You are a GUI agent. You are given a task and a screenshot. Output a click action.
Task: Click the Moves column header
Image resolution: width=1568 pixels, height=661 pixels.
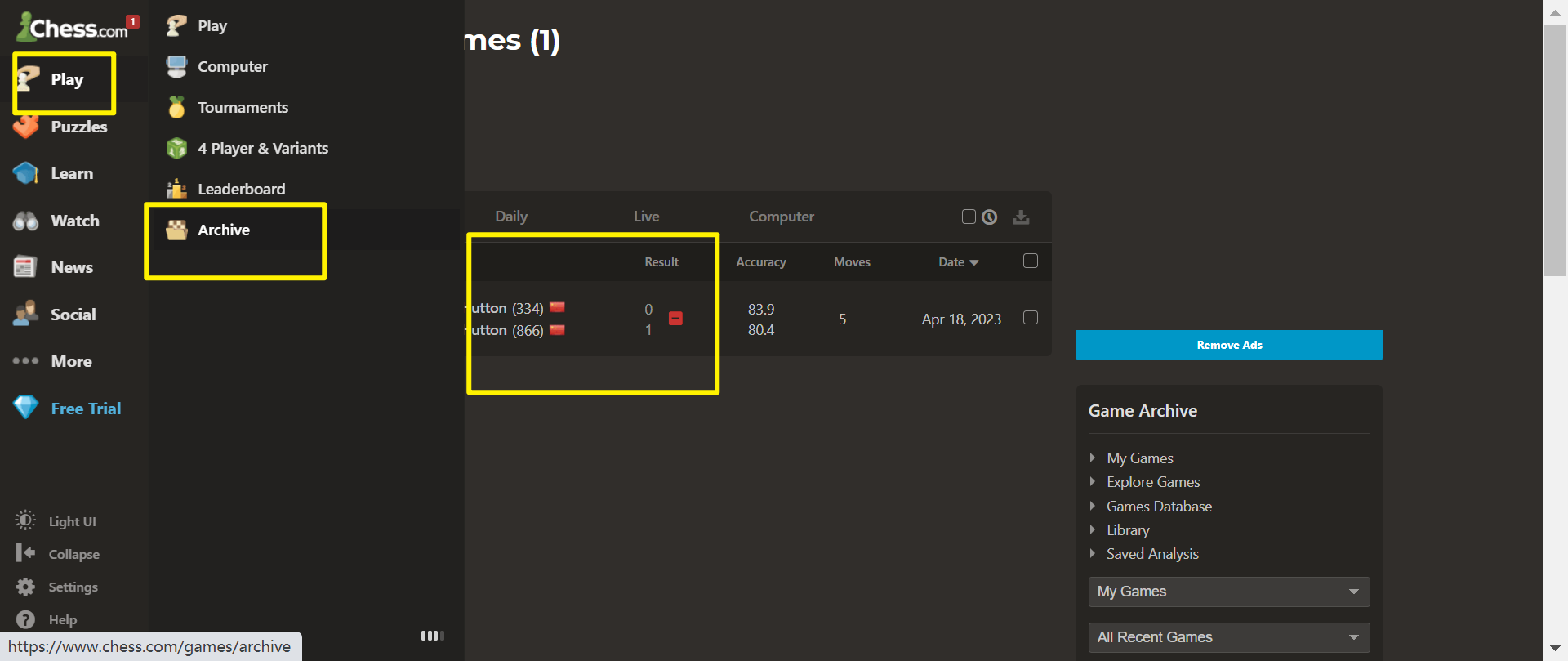pyautogui.click(x=852, y=262)
